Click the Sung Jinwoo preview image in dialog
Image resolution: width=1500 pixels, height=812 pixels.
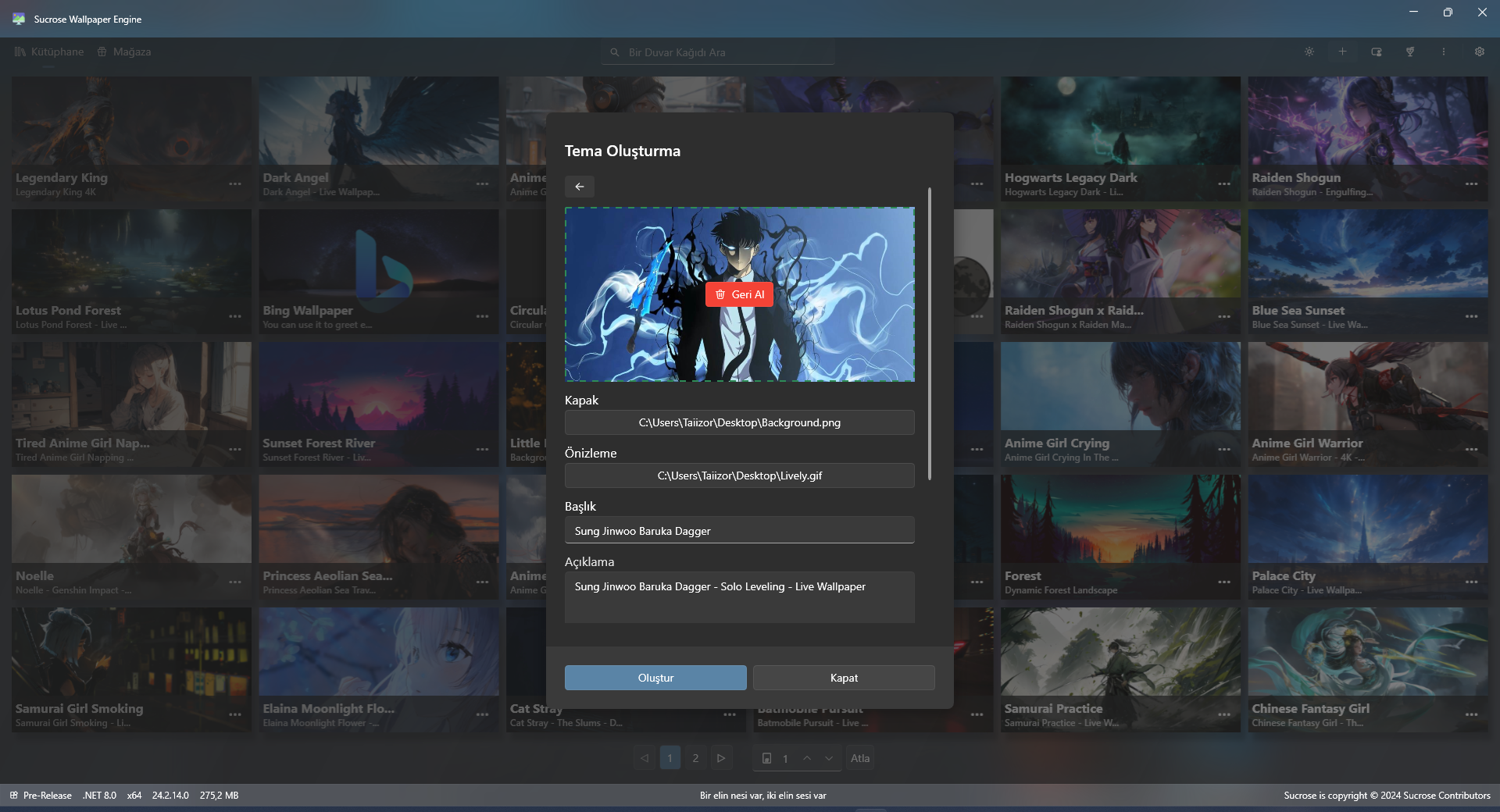click(x=740, y=294)
